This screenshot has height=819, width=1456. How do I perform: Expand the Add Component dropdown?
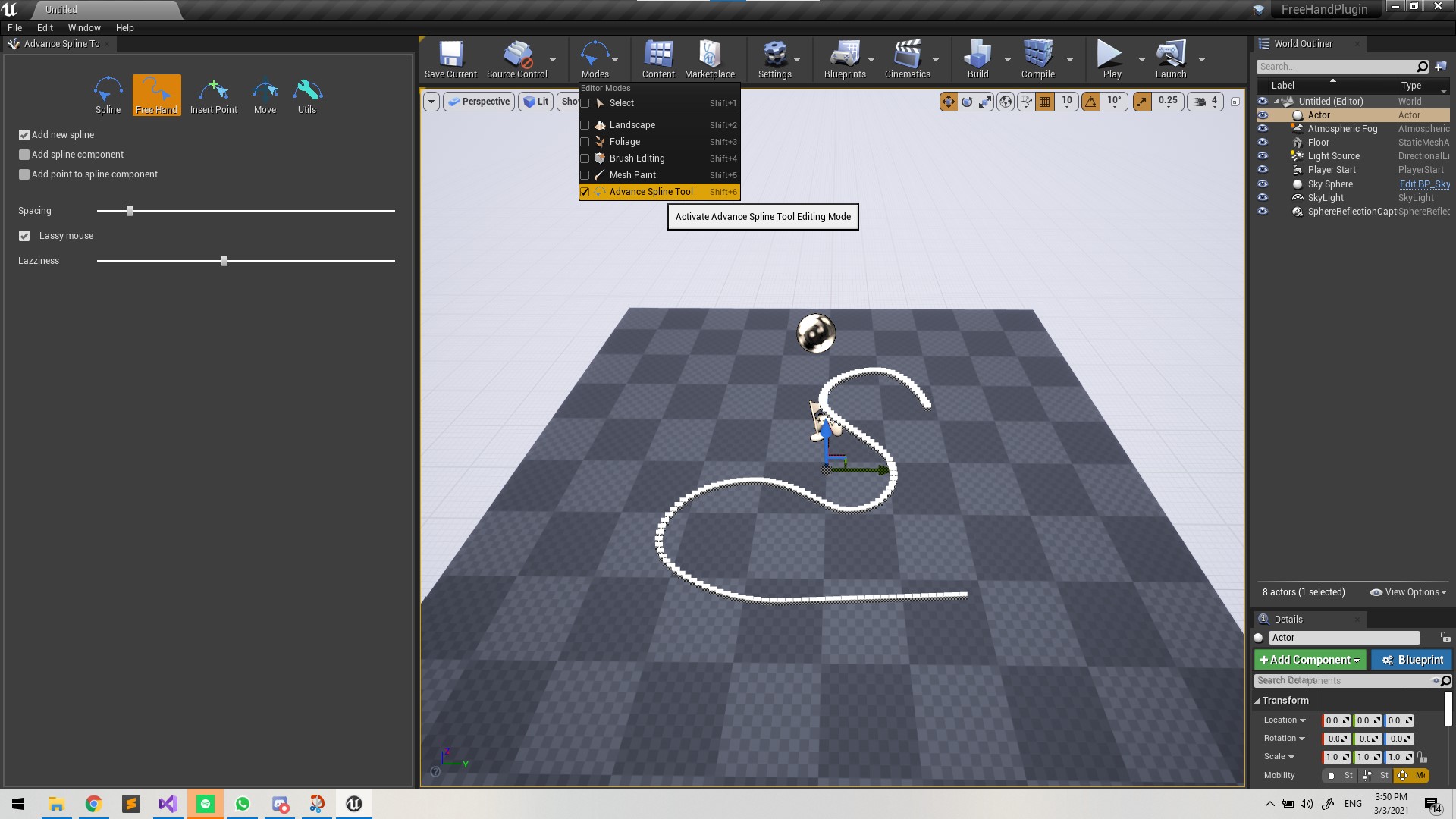pyautogui.click(x=1310, y=660)
